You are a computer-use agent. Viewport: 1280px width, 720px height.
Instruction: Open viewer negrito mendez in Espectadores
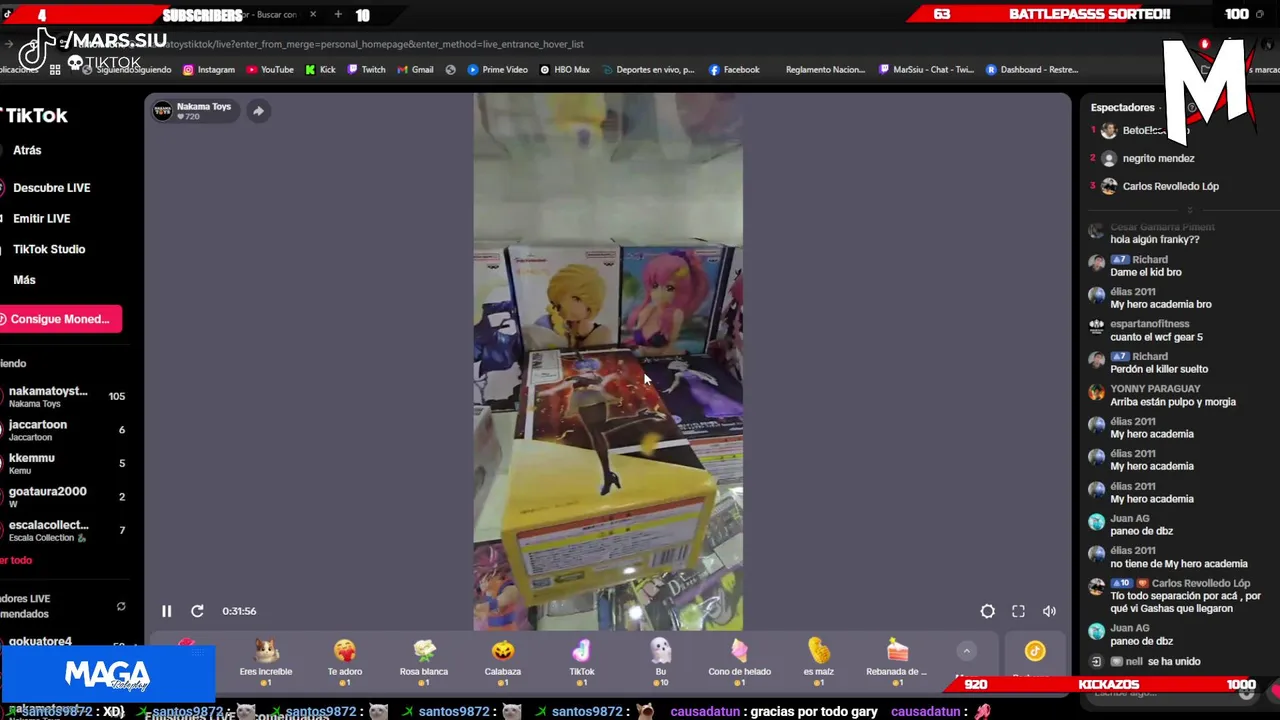coord(1158,158)
